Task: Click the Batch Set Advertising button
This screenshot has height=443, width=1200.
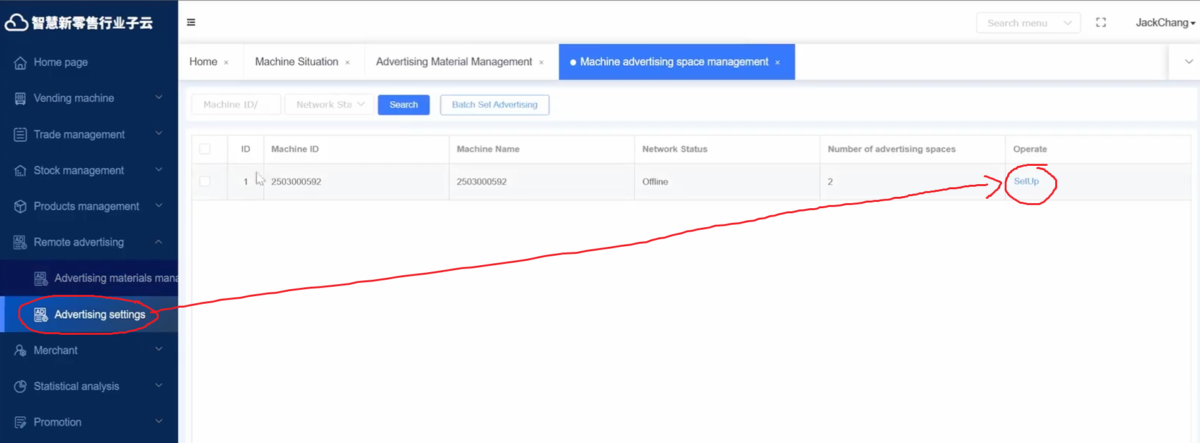Action: click(x=494, y=105)
